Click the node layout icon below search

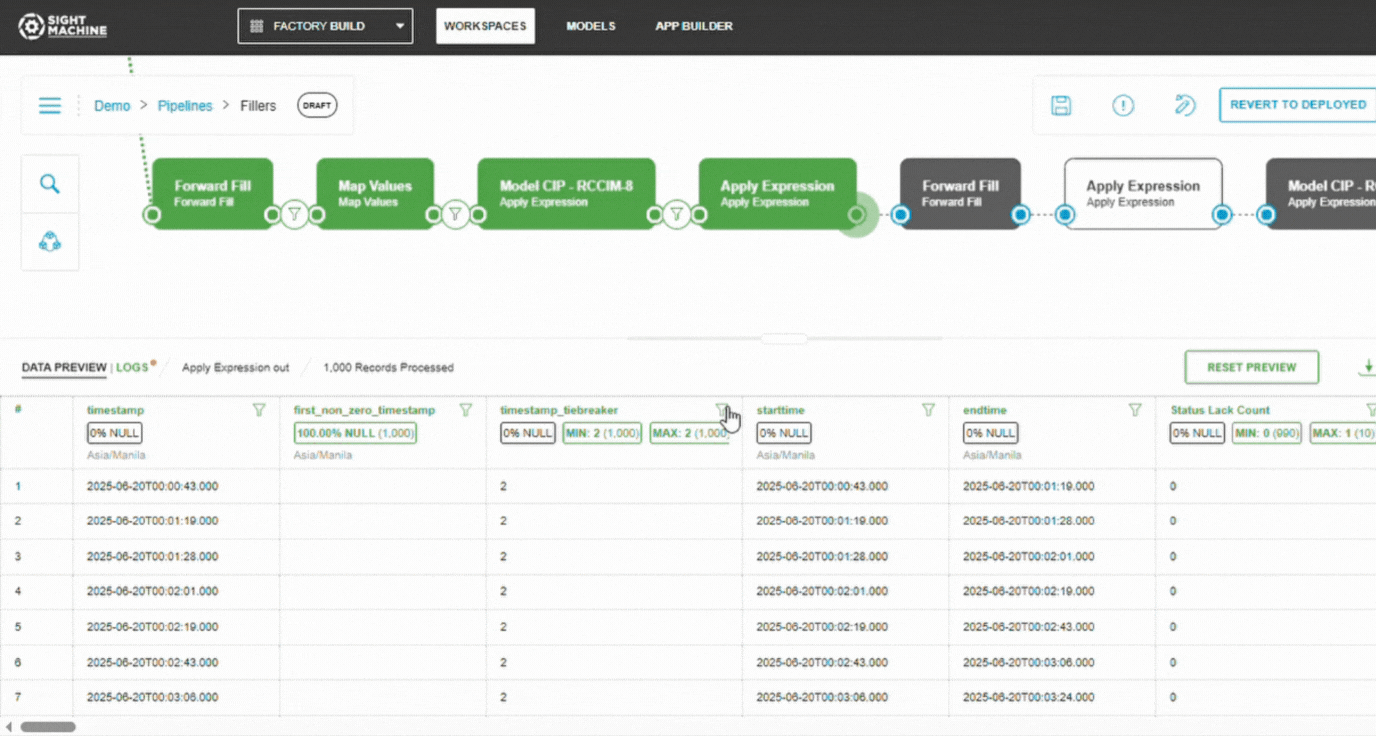point(50,241)
